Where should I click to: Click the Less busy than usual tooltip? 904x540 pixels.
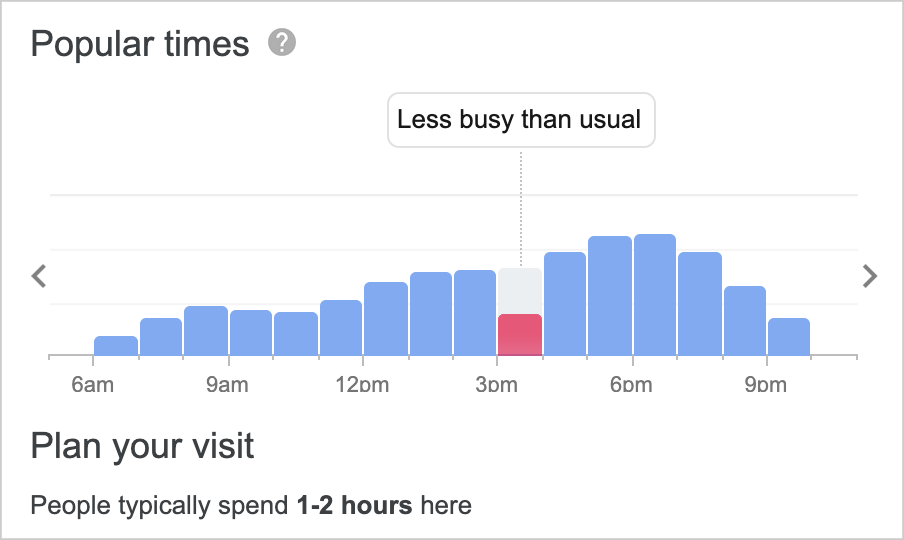521,120
